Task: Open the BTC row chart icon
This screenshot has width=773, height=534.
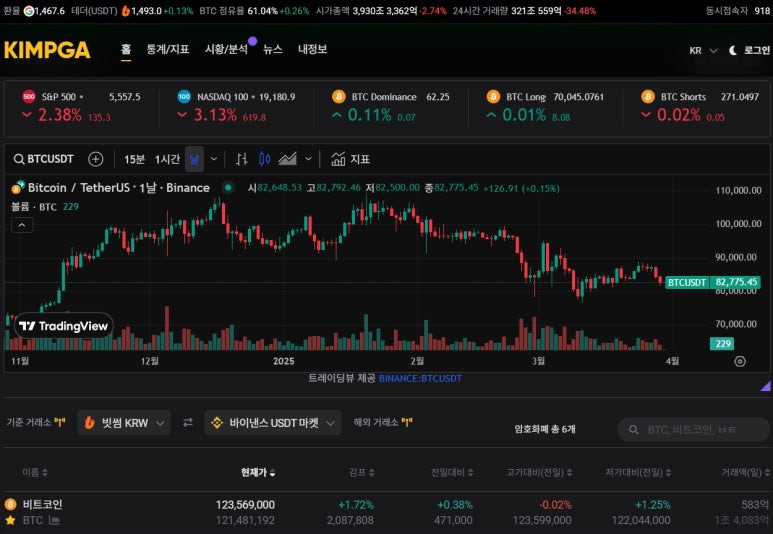Action: (x=55, y=520)
